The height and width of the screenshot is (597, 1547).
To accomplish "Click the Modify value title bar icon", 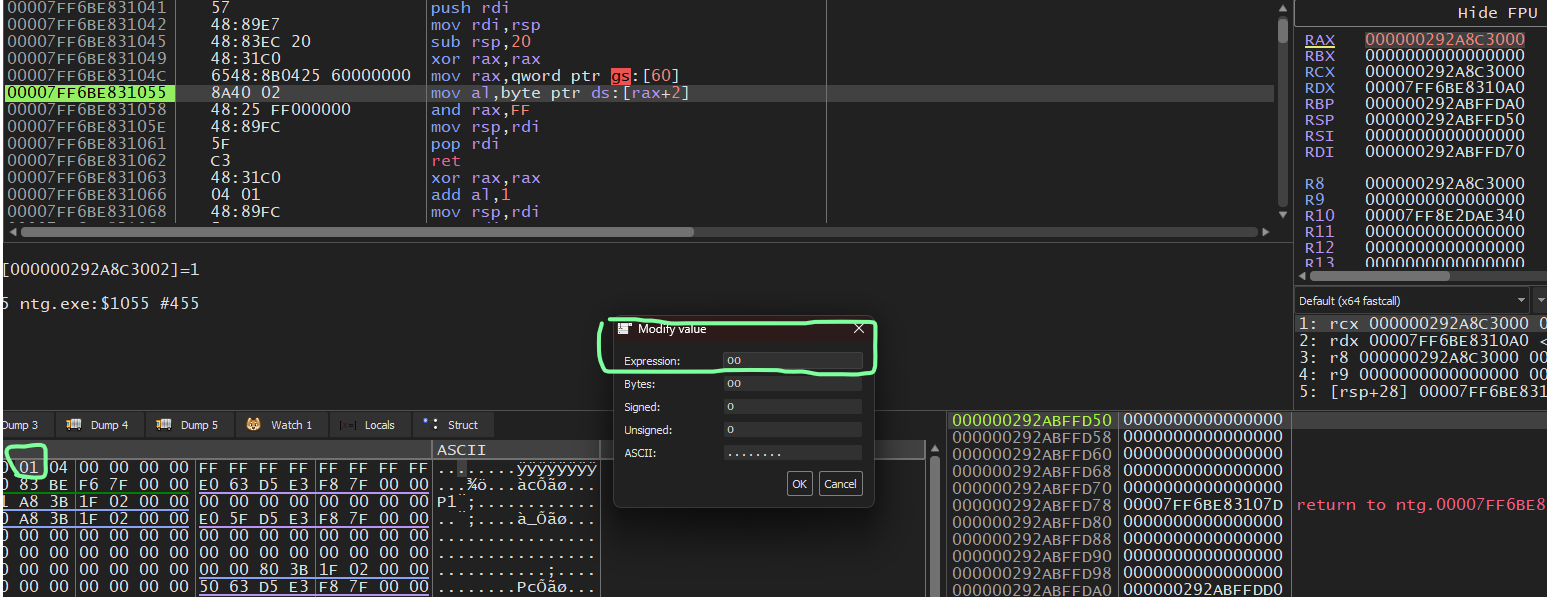I will pyautogui.click(x=625, y=328).
